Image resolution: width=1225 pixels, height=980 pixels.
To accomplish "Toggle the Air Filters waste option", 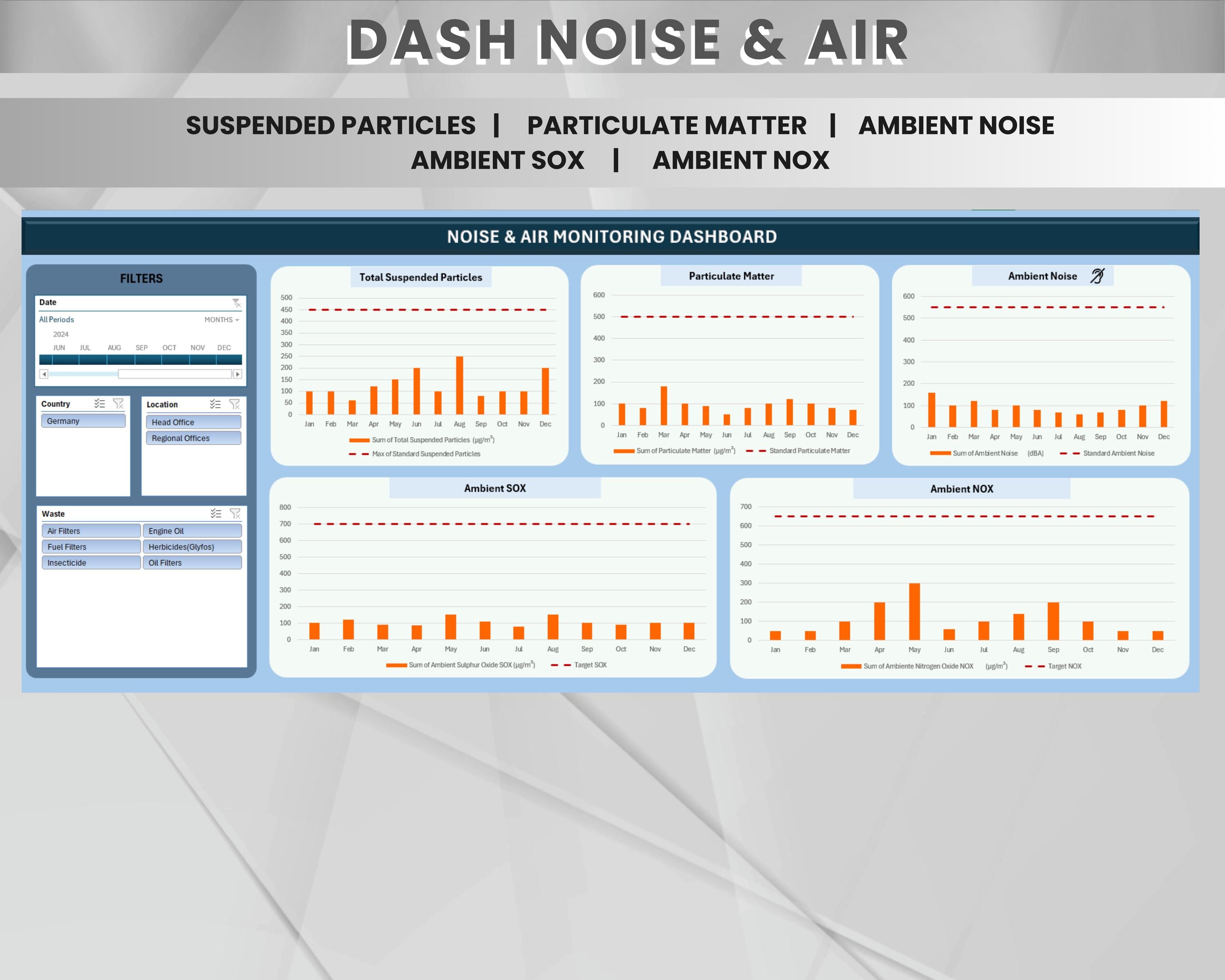I will [x=90, y=530].
